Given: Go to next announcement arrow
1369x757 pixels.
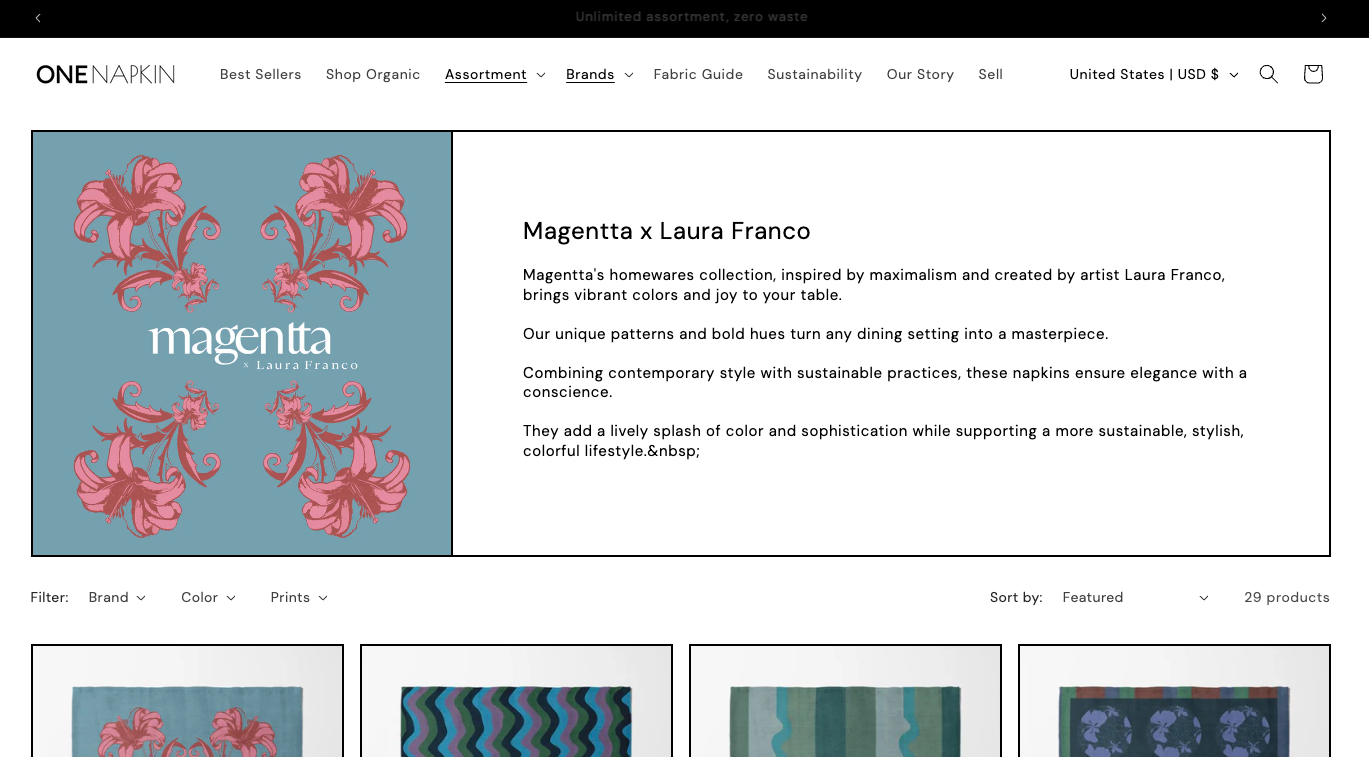Looking at the screenshot, I should tap(1324, 18).
